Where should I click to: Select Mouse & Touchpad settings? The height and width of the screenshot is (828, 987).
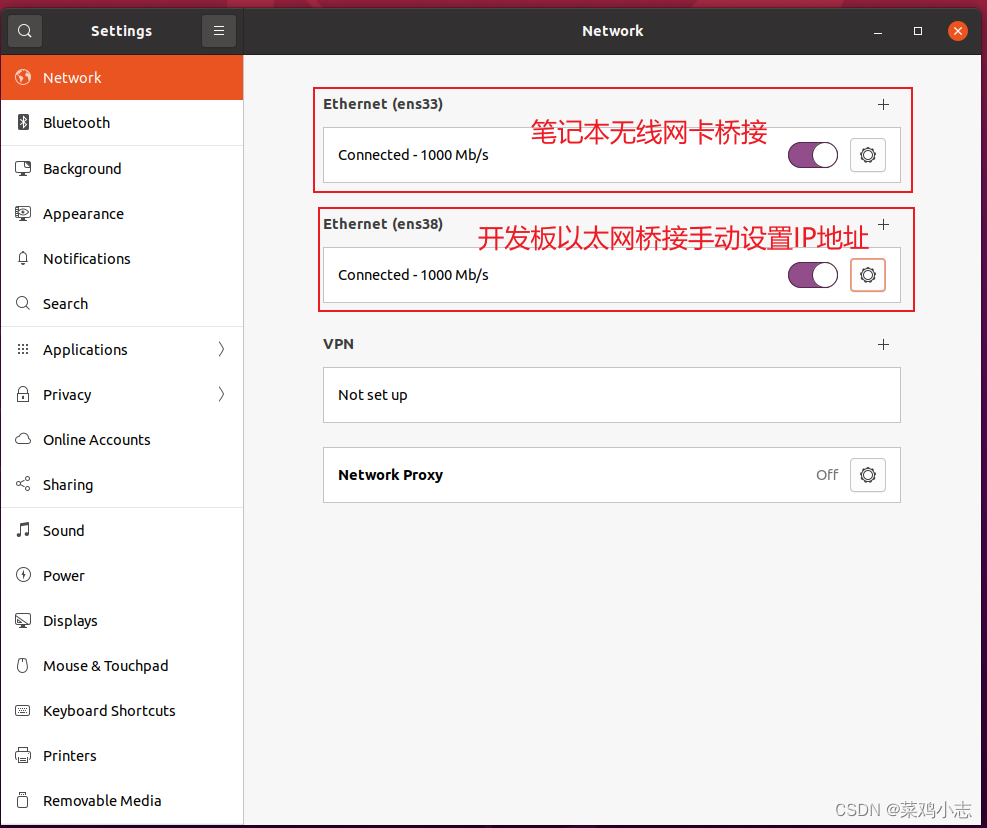click(122, 666)
